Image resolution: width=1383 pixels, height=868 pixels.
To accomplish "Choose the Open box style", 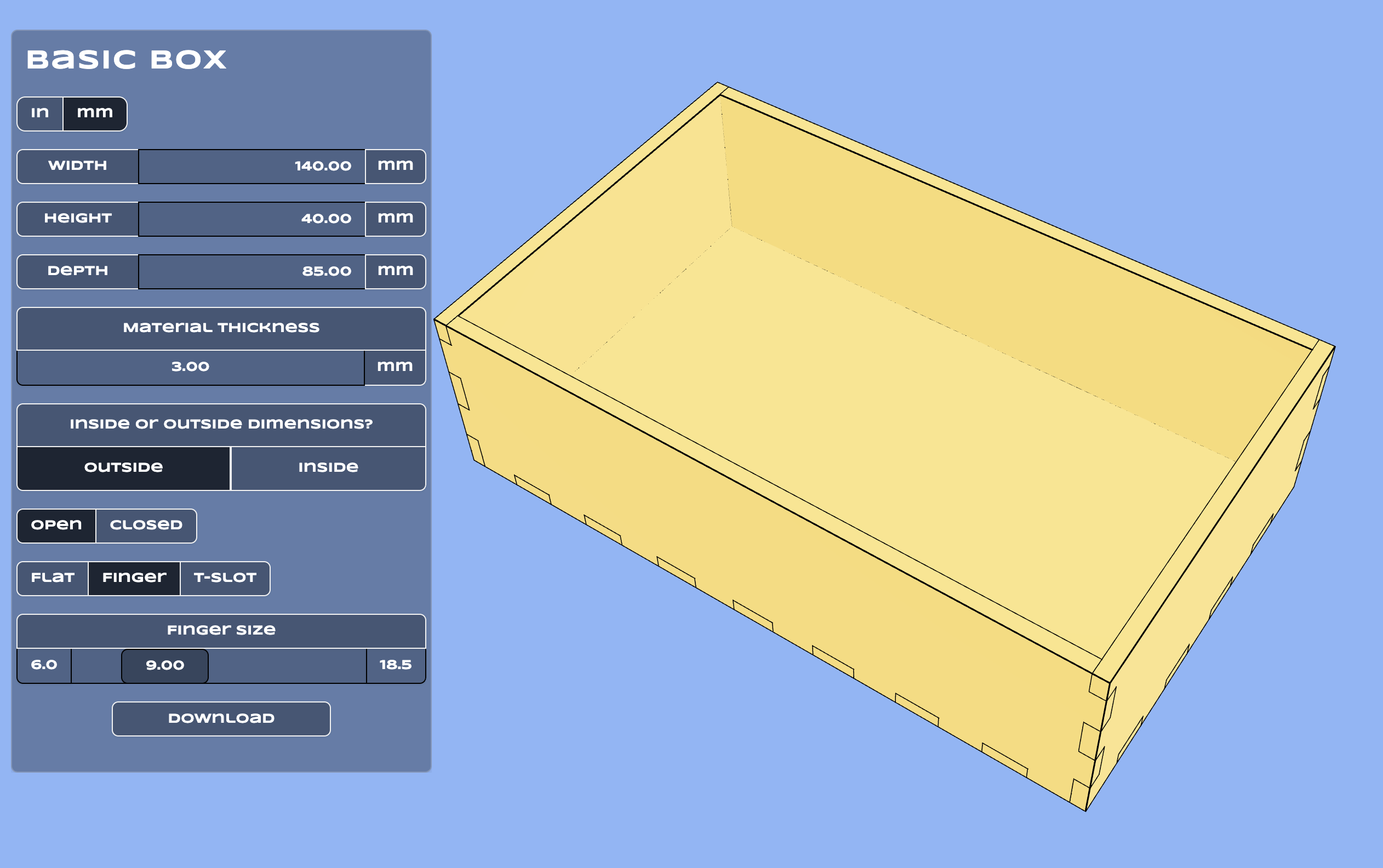I will point(56,525).
